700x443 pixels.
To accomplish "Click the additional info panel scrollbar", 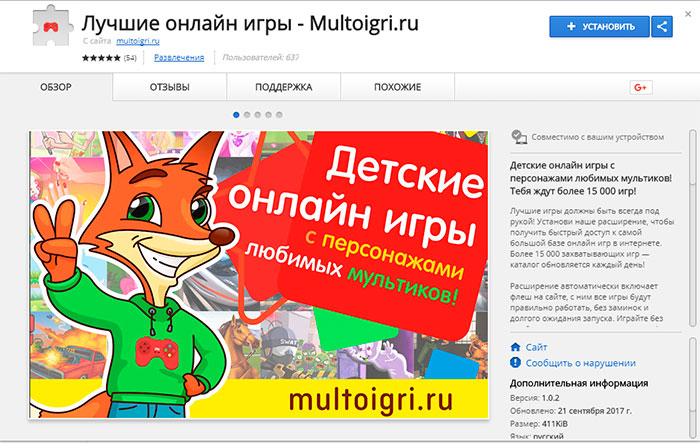I will click(693, 388).
